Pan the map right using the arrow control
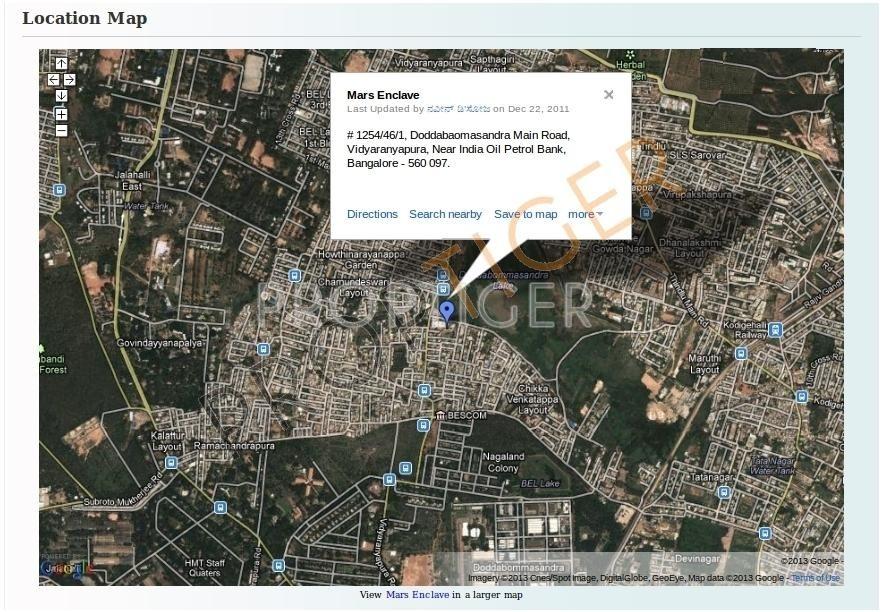This screenshot has width=890, height=612. coord(69,80)
